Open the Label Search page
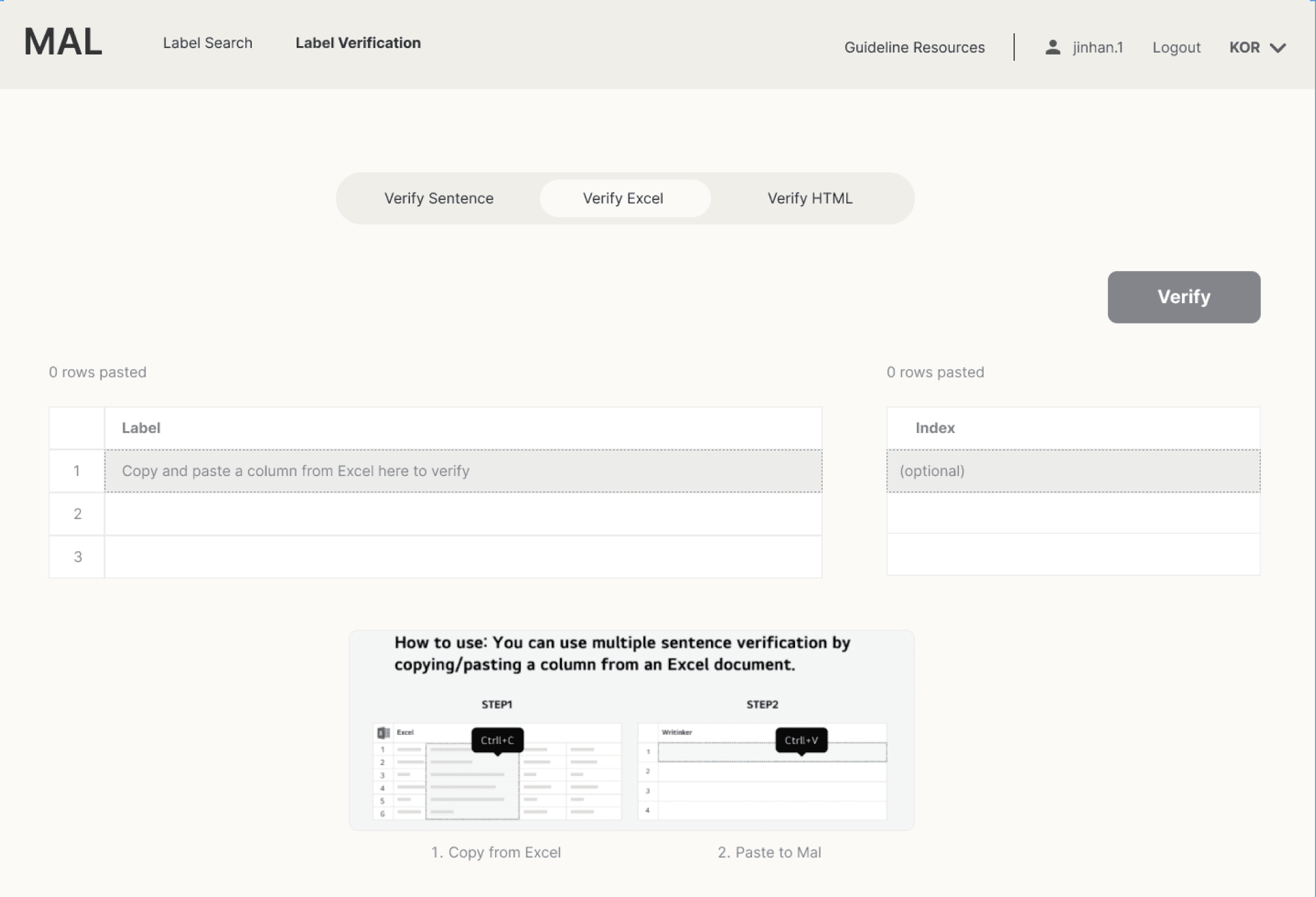Image resolution: width=1316 pixels, height=897 pixels. click(x=208, y=43)
